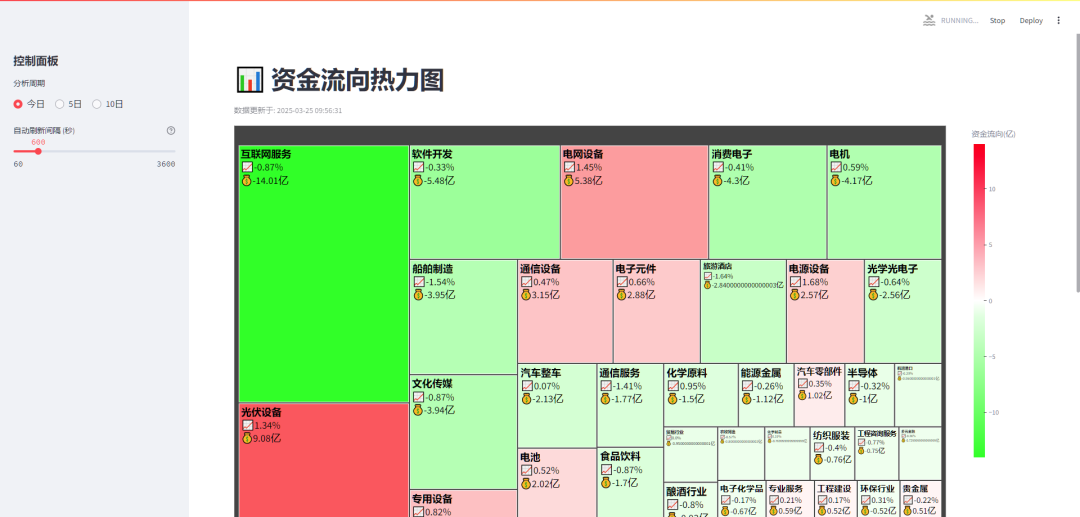Select the 消费电子 treemap block
Viewport: 1080px width, 517px height.
coord(768,202)
